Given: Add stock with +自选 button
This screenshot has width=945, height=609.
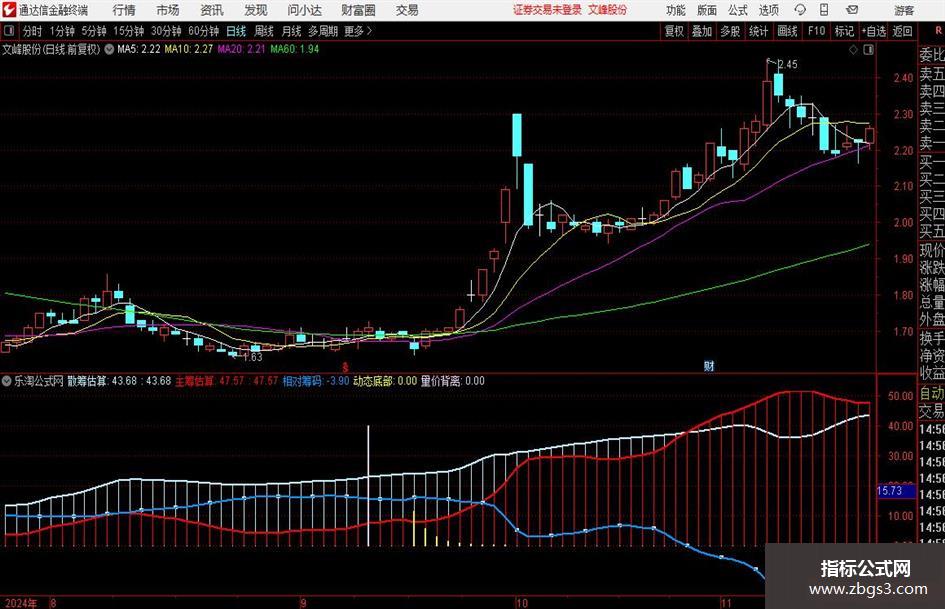Looking at the screenshot, I should 874,31.
